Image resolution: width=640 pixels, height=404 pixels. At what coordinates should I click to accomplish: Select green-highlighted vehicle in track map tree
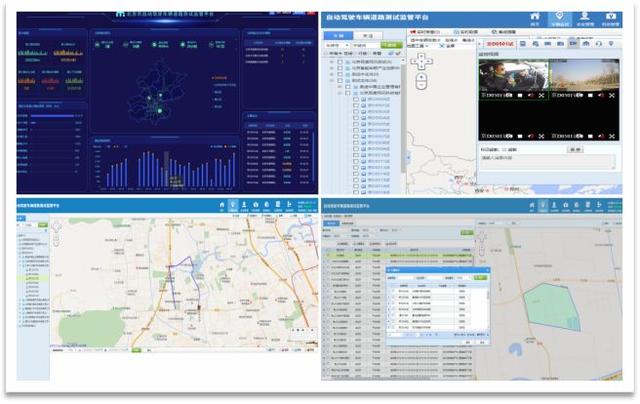point(33,278)
